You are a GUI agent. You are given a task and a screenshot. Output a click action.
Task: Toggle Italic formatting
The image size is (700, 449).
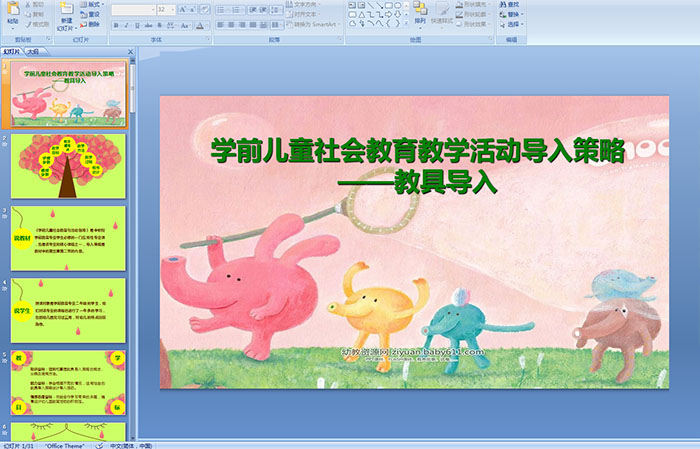tap(126, 25)
